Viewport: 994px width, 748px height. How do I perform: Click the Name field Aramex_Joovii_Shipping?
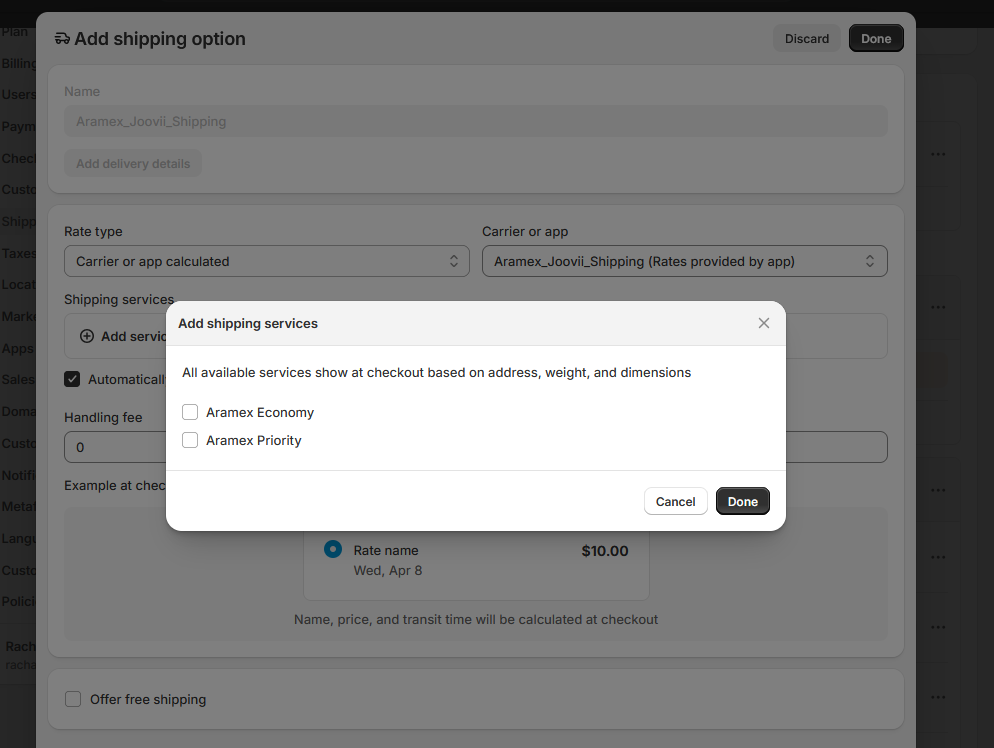[x=475, y=121]
